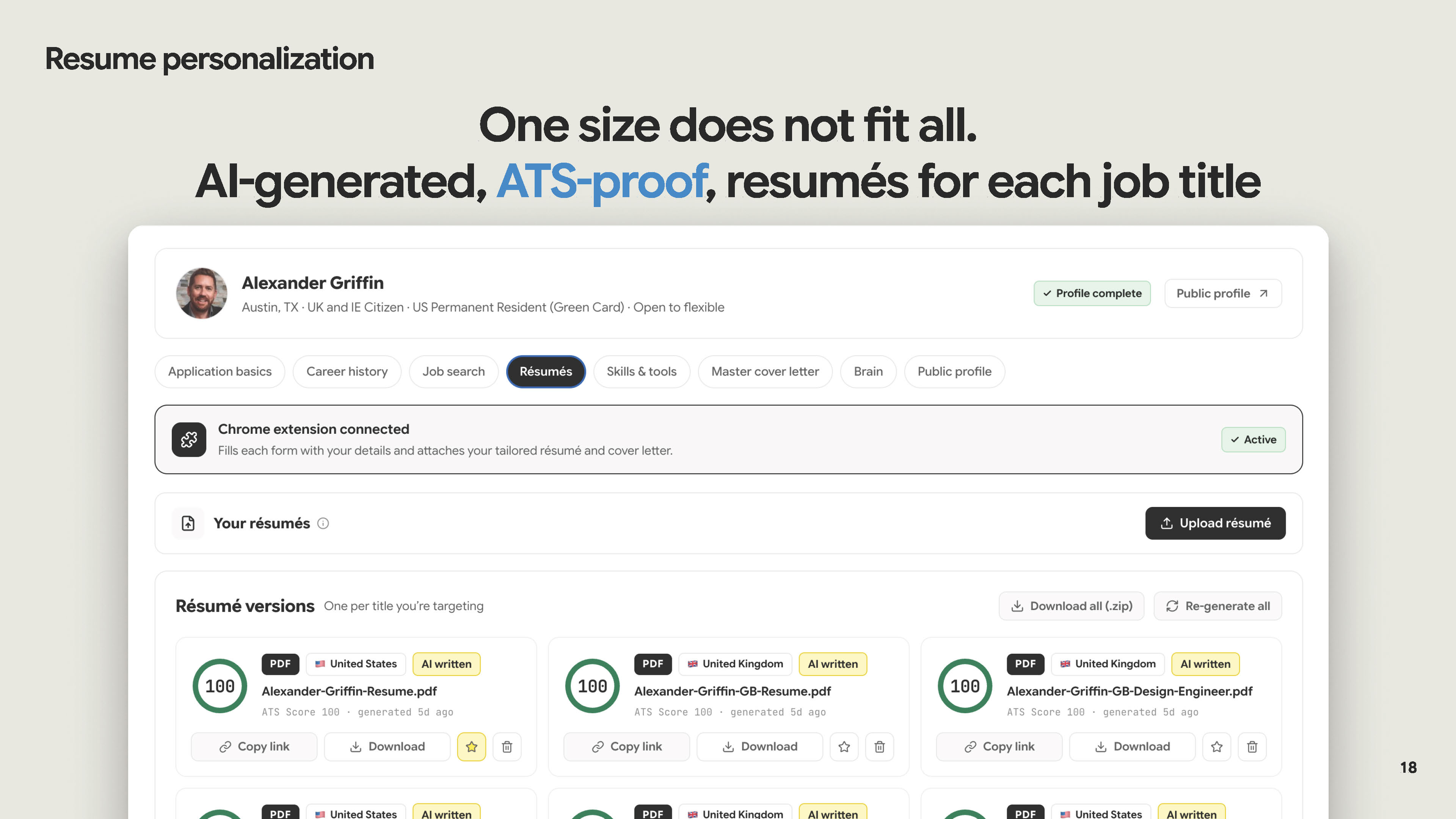The width and height of the screenshot is (1456, 819).
Task: Click the Upload résumé button
Action: click(x=1215, y=523)
